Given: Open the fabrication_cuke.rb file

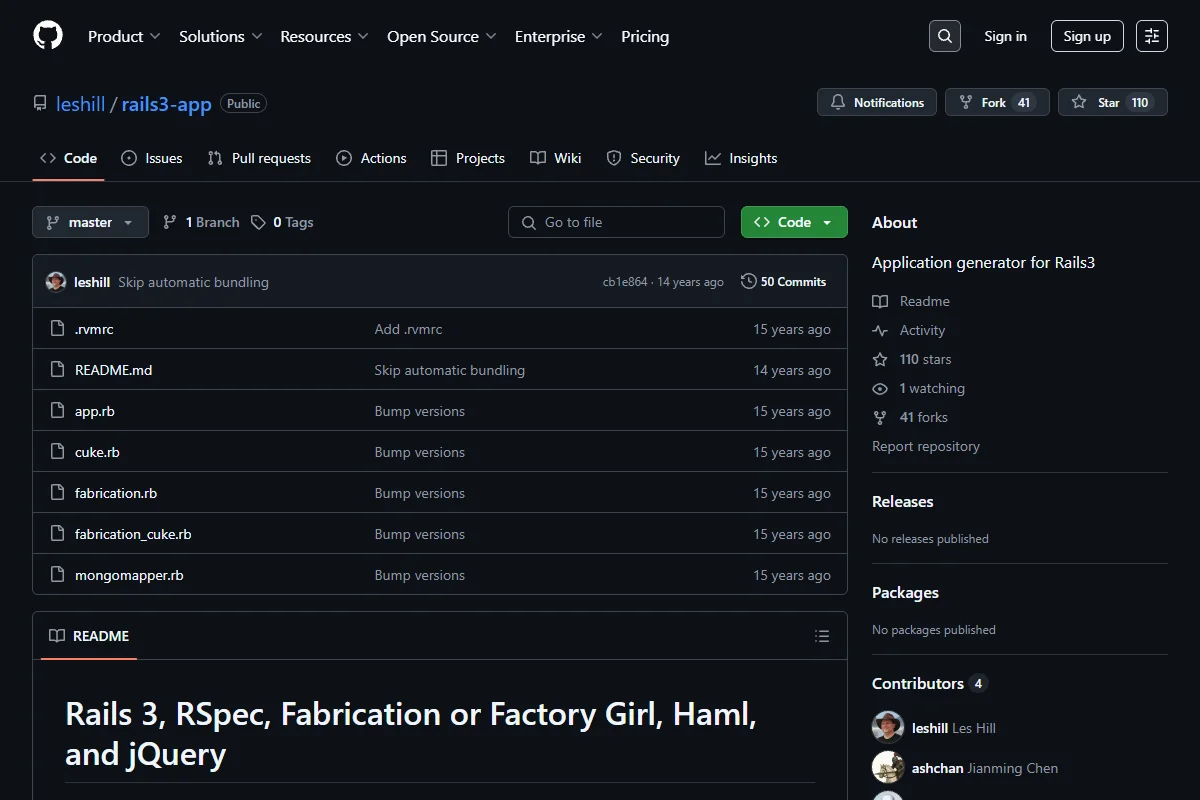Looking at the screenshot, I should [x=133, y=534].
